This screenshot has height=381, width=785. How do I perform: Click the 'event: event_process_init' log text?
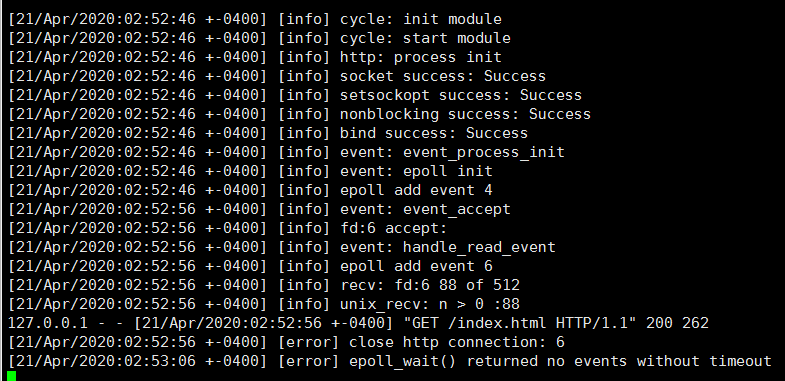pos(452,152)
